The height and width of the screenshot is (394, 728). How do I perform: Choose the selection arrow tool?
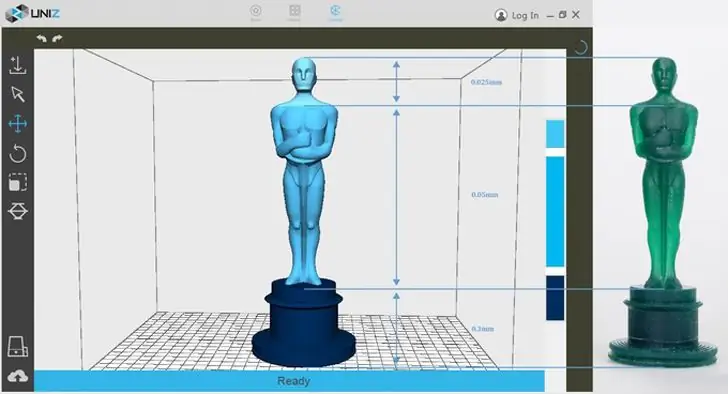(x=18, y=94)
